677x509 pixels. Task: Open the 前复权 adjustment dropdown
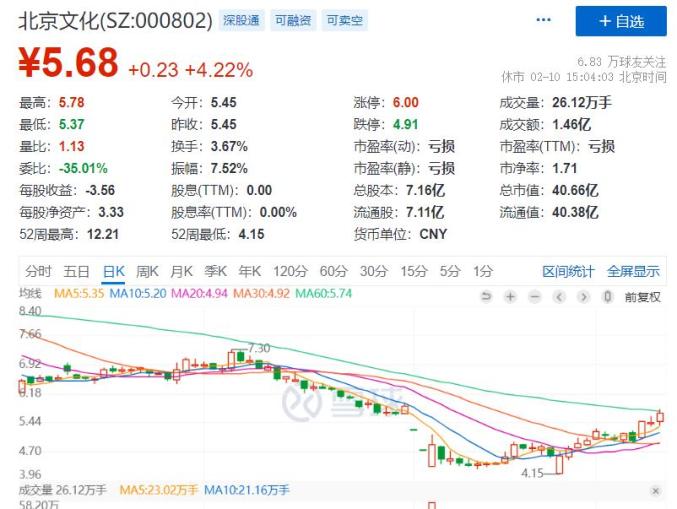tap(642, 297)
